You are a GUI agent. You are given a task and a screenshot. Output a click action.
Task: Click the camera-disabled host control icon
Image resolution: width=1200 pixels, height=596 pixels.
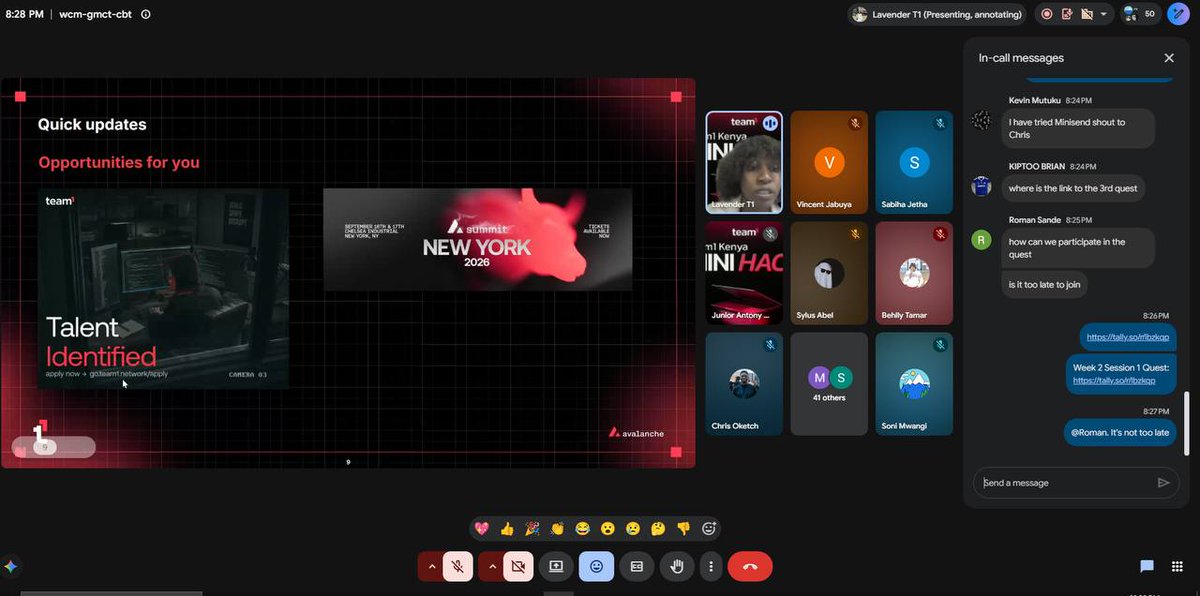point(1085,14)
